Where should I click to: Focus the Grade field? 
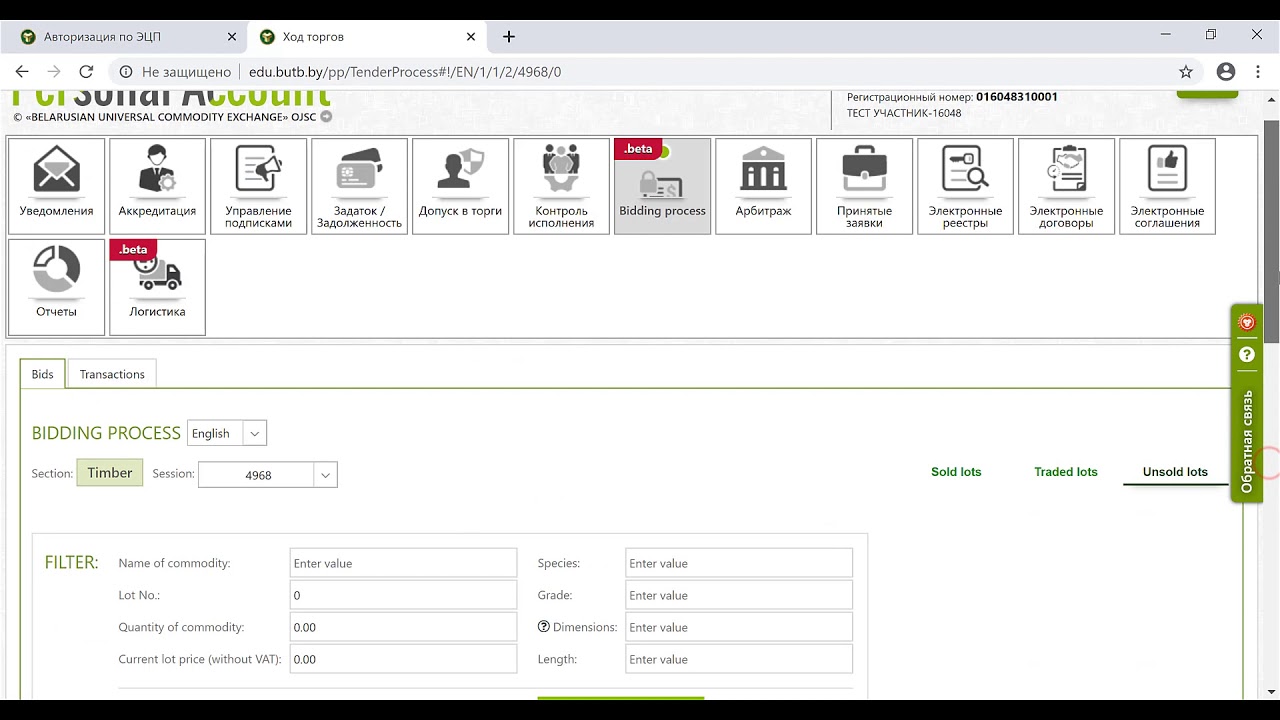pyautogui.click(x=739, y=595)
